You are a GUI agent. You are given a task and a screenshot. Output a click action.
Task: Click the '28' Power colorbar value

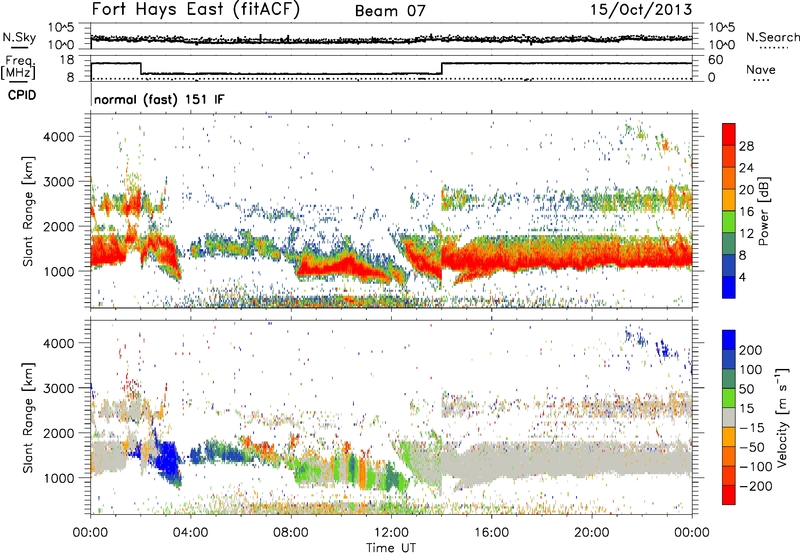746,146
